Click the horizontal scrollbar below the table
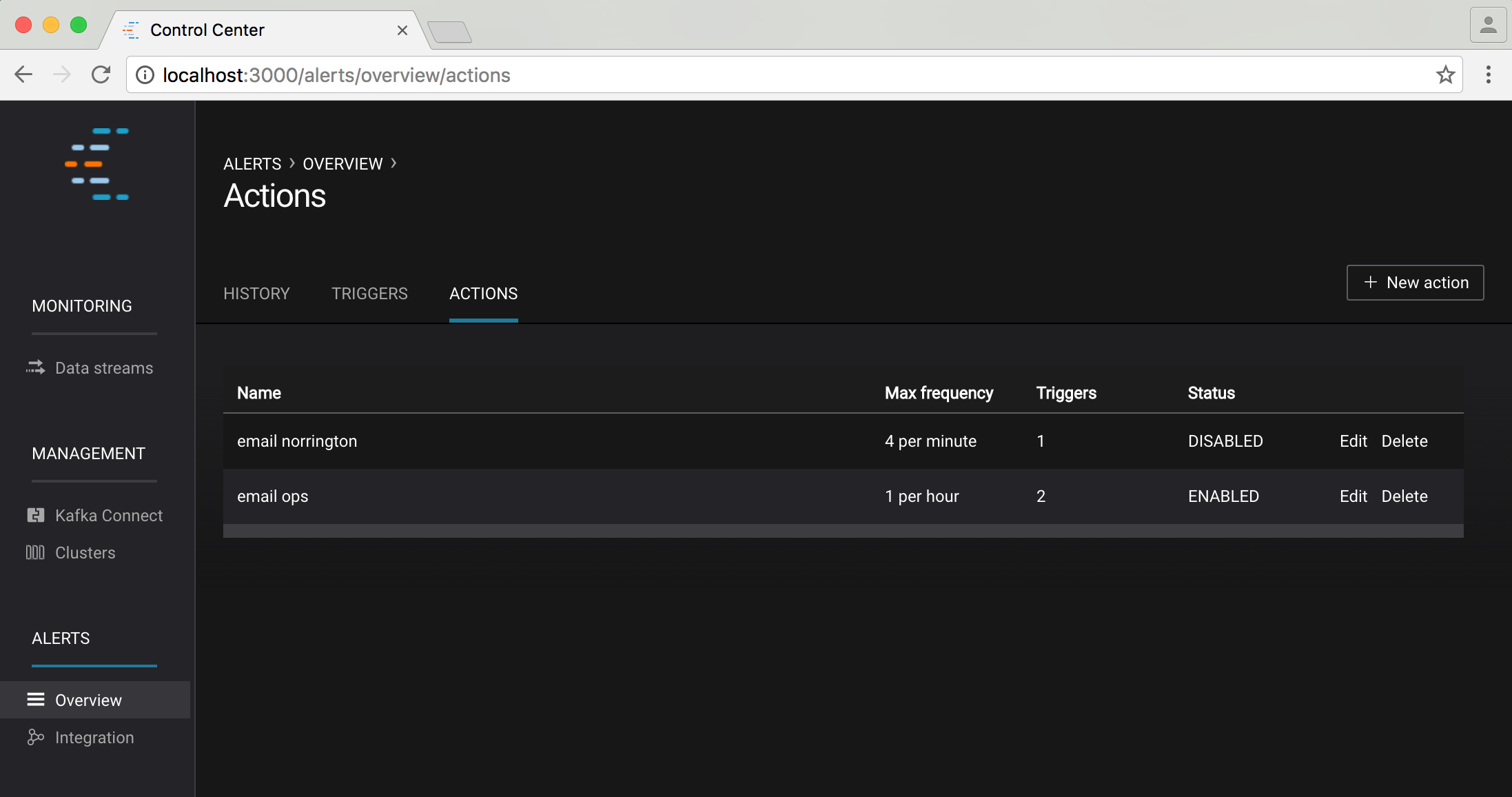The height and width of the screenshot is (797, 1512). tap(843, 531)
